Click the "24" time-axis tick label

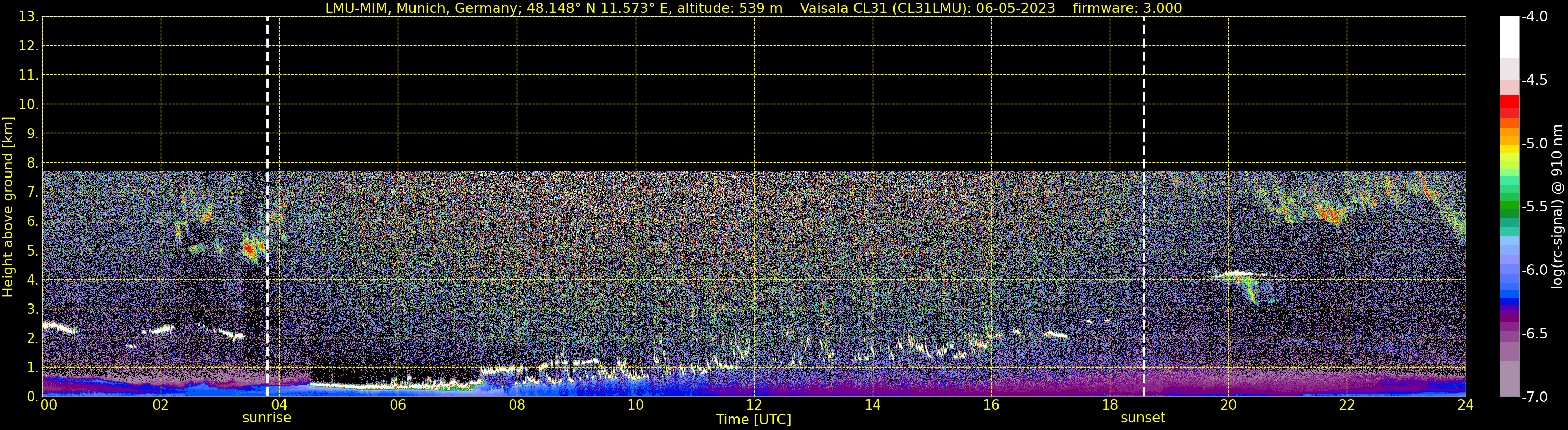click(1466, 404)
